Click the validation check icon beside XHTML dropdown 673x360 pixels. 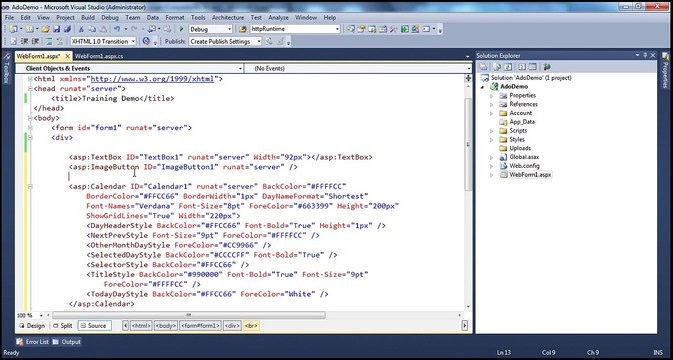click(146, 41)
